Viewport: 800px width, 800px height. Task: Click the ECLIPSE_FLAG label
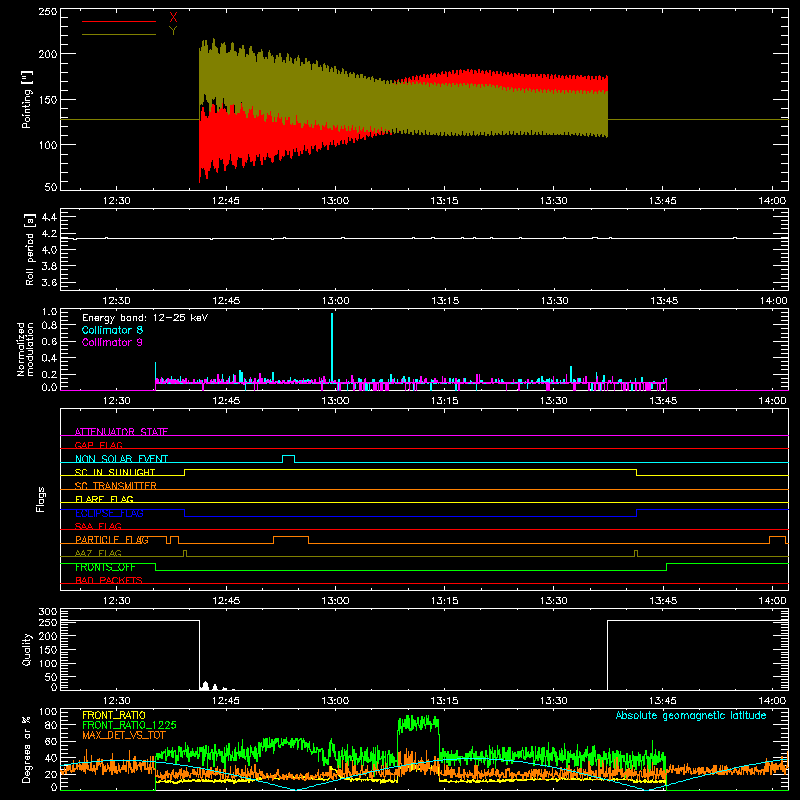point(109,513)
